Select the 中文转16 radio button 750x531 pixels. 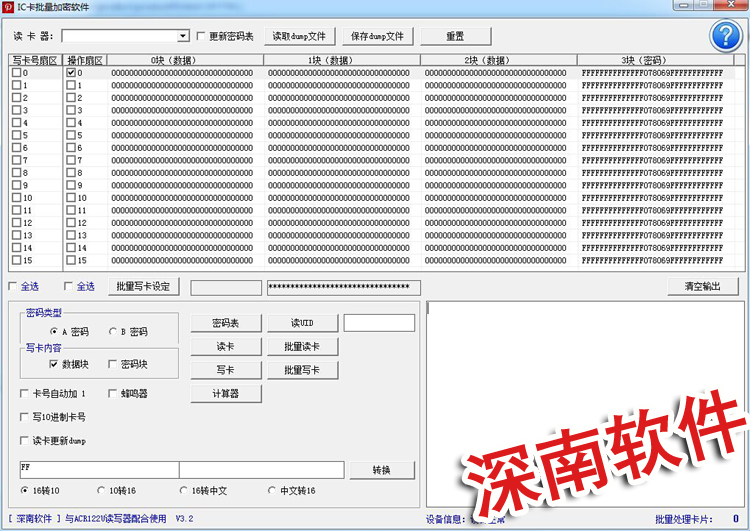272,490
